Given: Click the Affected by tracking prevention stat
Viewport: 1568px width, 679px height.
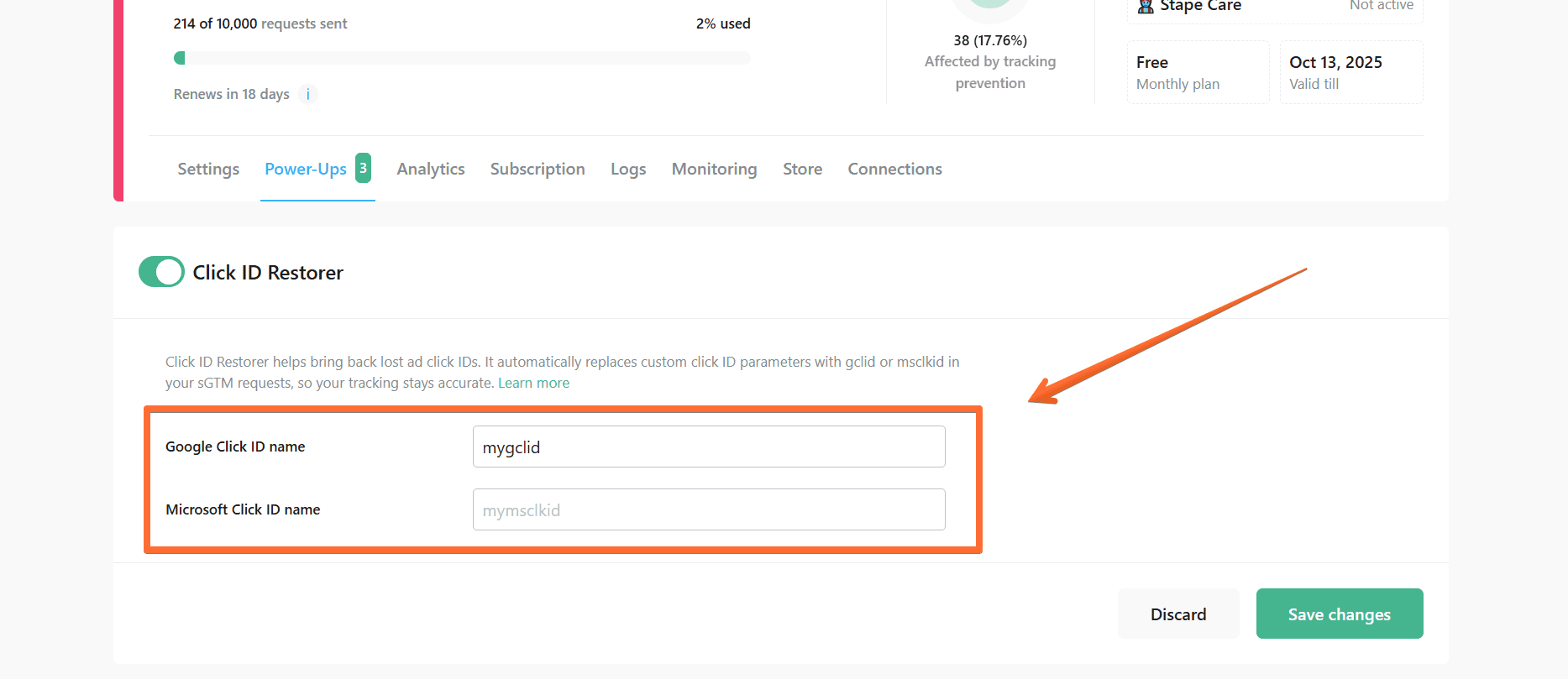Looking at the screenshot, I should [x=990, y=62].
